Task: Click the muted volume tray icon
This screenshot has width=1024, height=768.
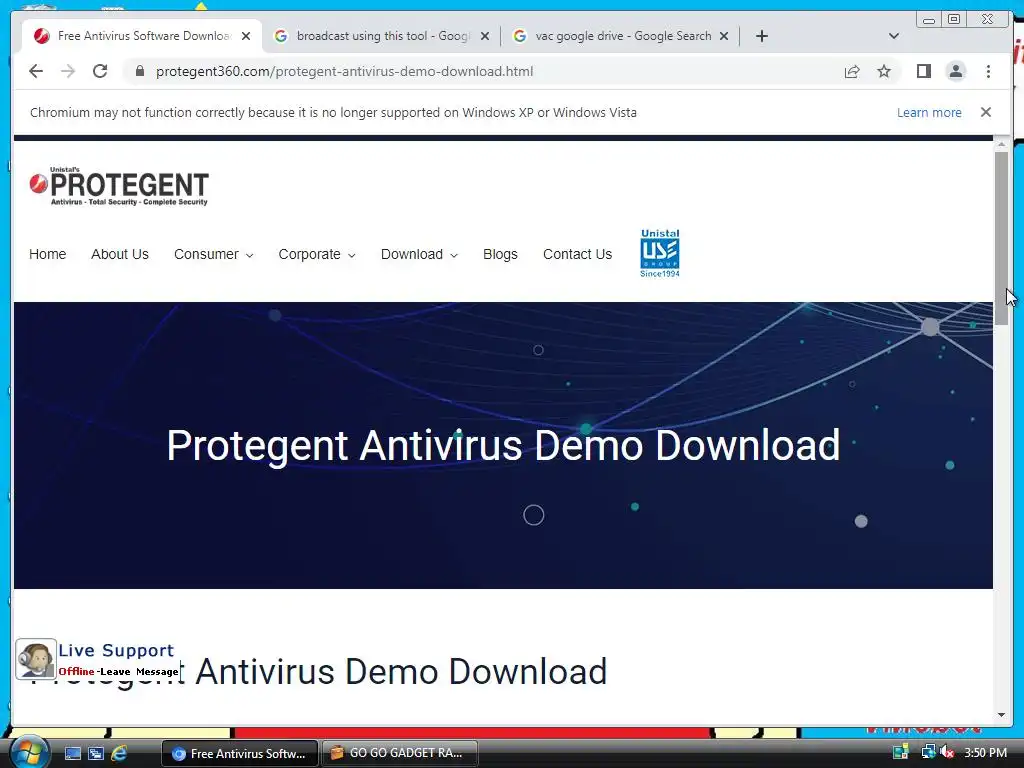Action: [x=946, y=752]
